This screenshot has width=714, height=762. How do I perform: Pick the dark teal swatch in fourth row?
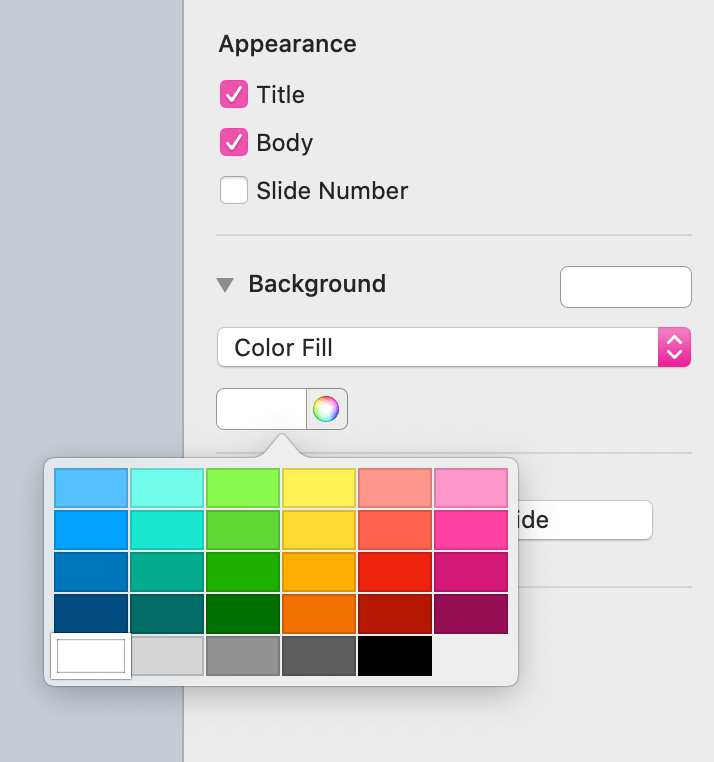(x=167, y=613)
